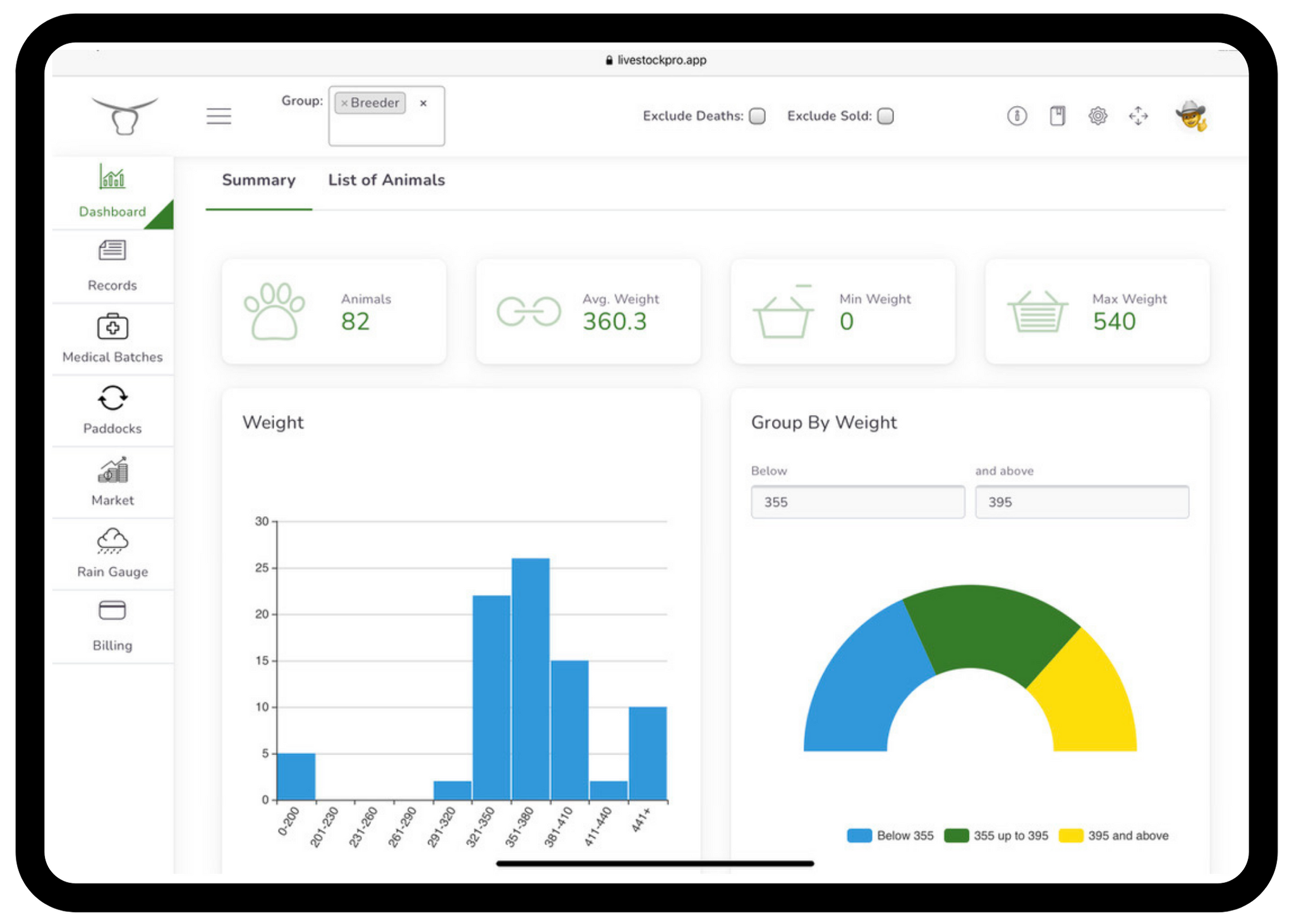
Task: Select the Rain Gauge cloud icon
Action: [112, 542]
